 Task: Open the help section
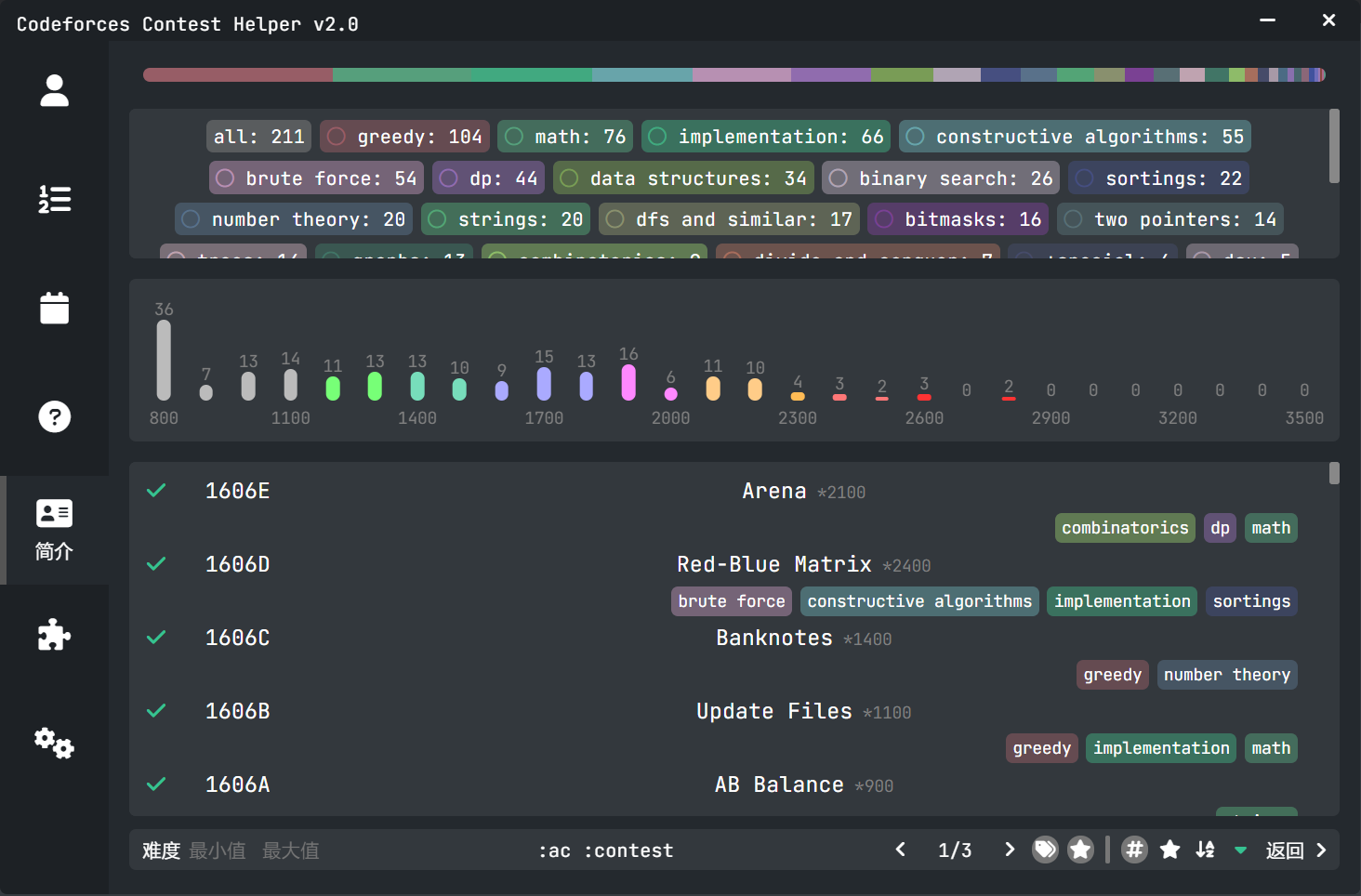tap(54, 416)
